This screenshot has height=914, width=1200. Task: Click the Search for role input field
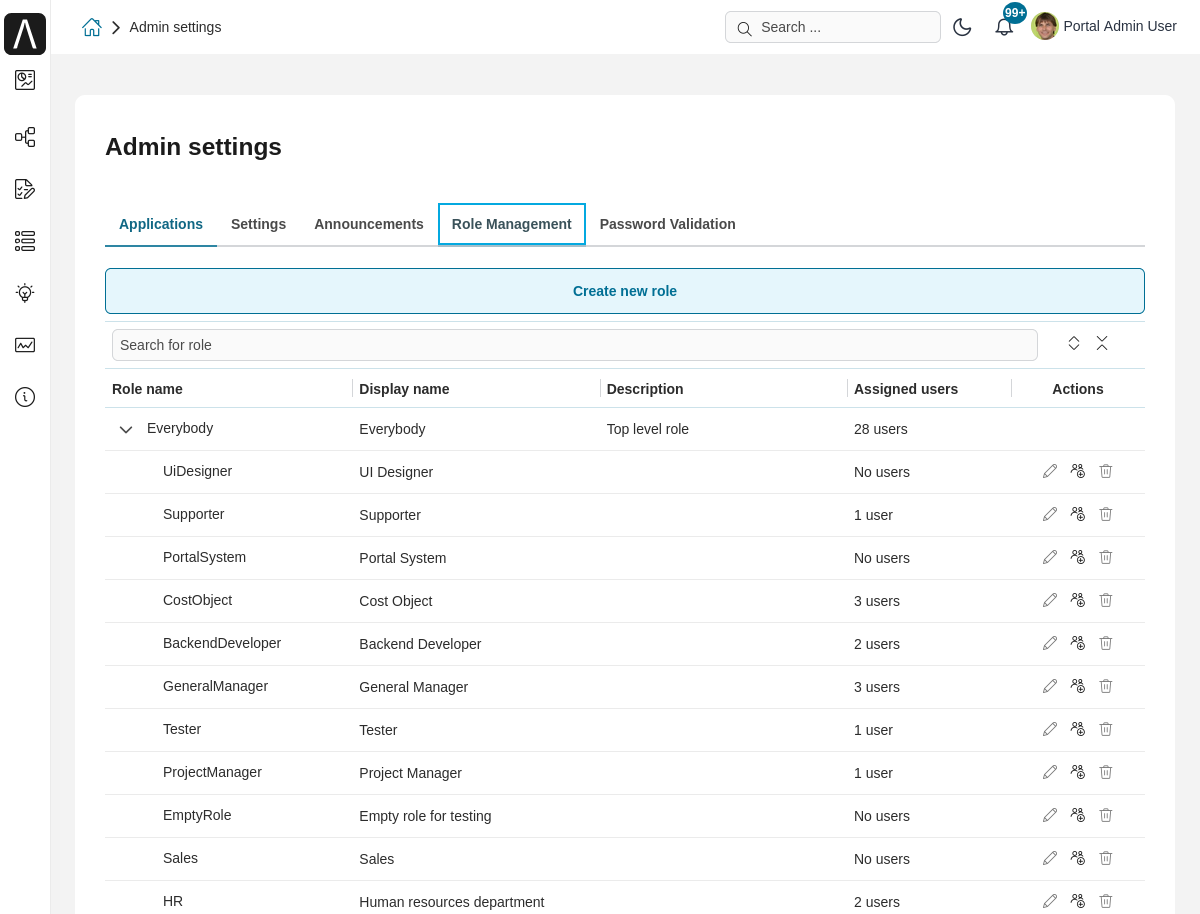coord(575,344)
